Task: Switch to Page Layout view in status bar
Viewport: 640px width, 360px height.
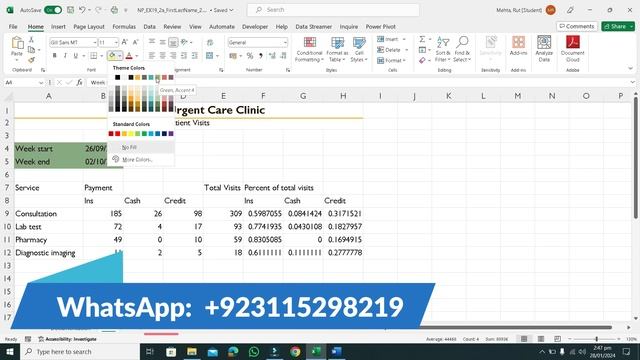Action: [541, 339]
